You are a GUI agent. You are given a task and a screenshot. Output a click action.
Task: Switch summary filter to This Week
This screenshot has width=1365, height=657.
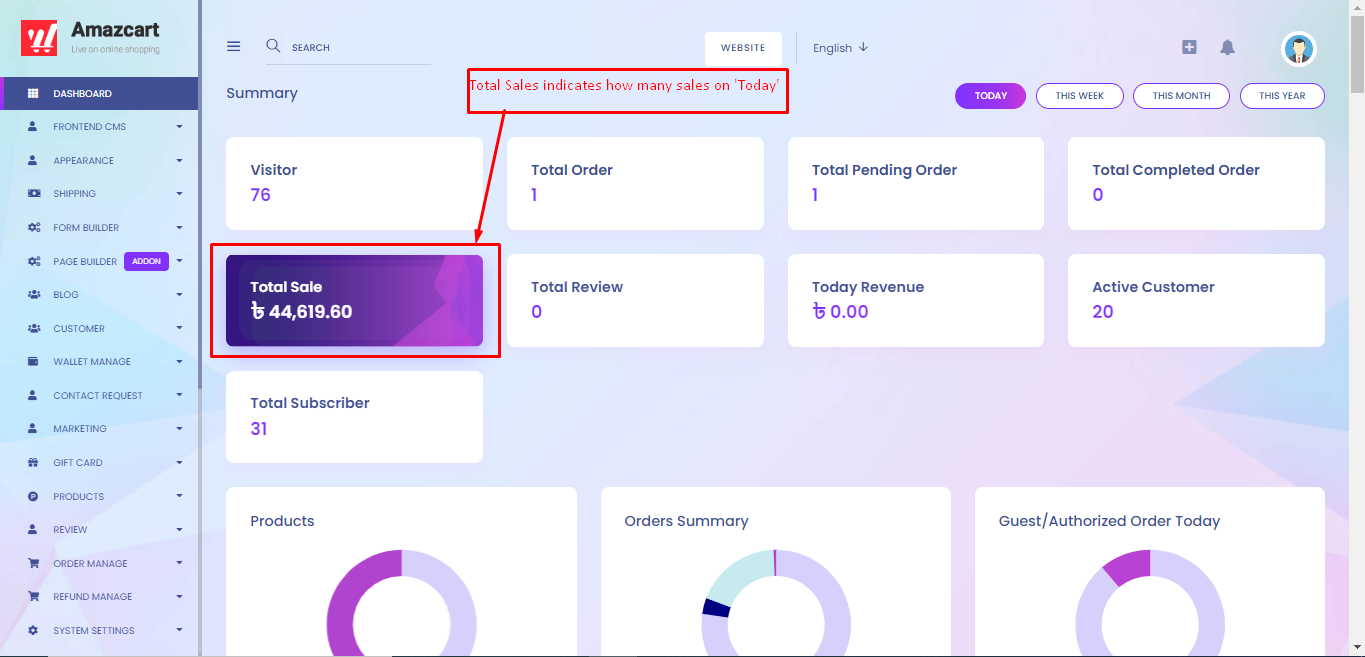click(x=1080, y=96)
